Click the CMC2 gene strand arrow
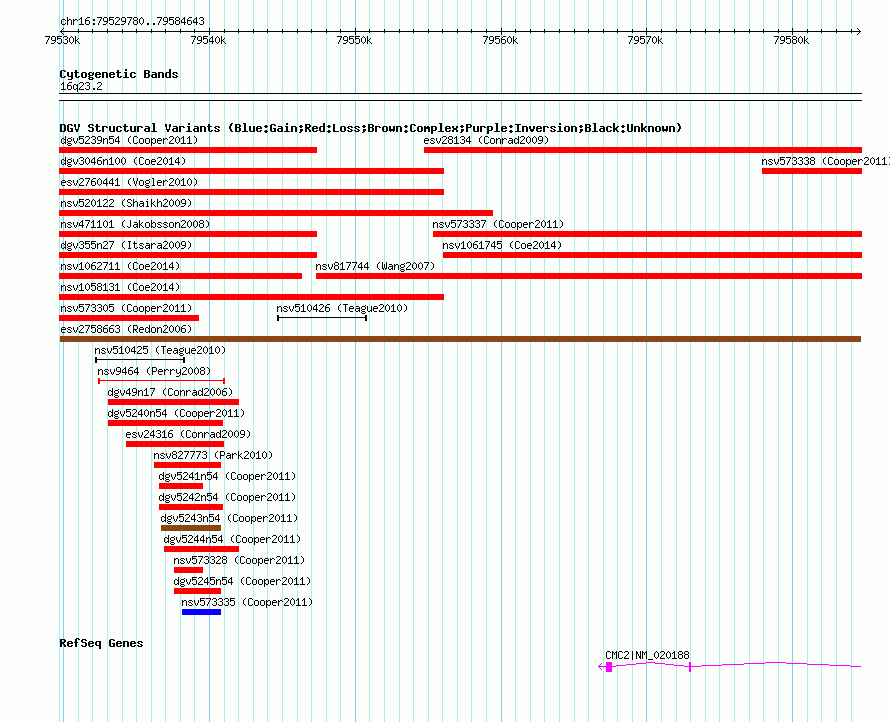 tap(602, 667)
